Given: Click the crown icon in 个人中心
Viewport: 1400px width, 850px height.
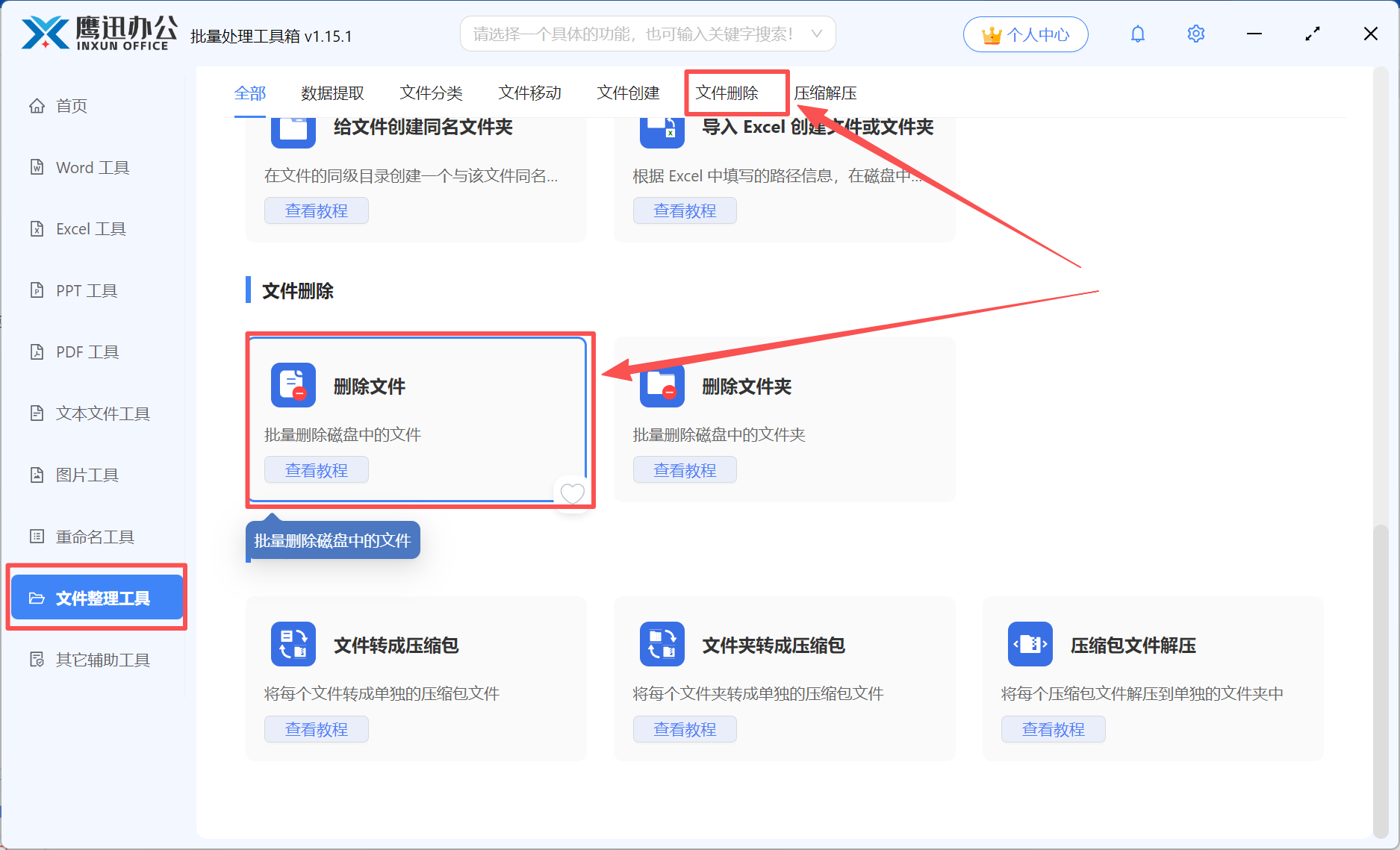Looking at the screenshot, I should tap(992, 34).
